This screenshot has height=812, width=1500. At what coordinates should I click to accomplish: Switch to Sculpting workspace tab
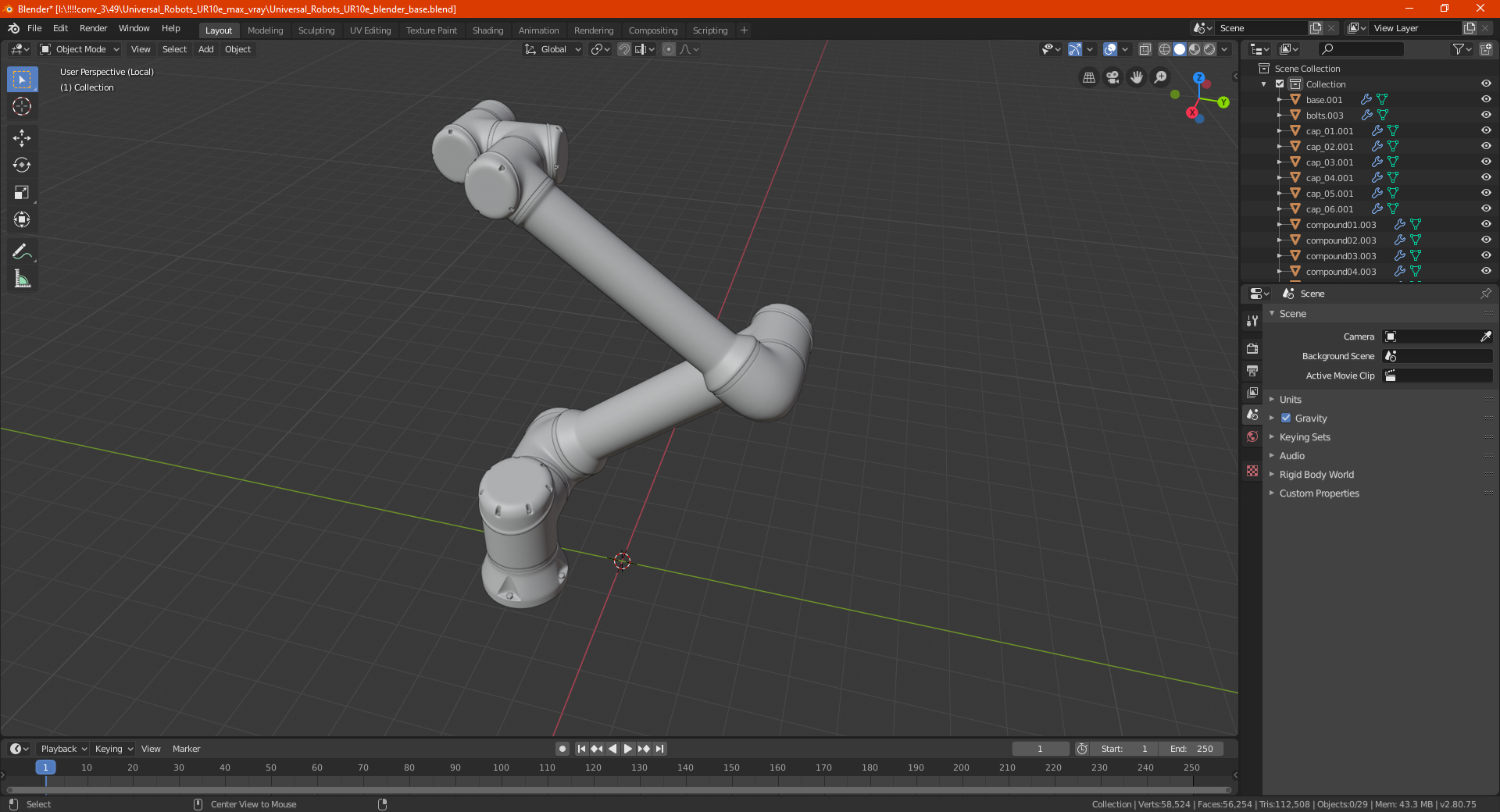point(316,30)
